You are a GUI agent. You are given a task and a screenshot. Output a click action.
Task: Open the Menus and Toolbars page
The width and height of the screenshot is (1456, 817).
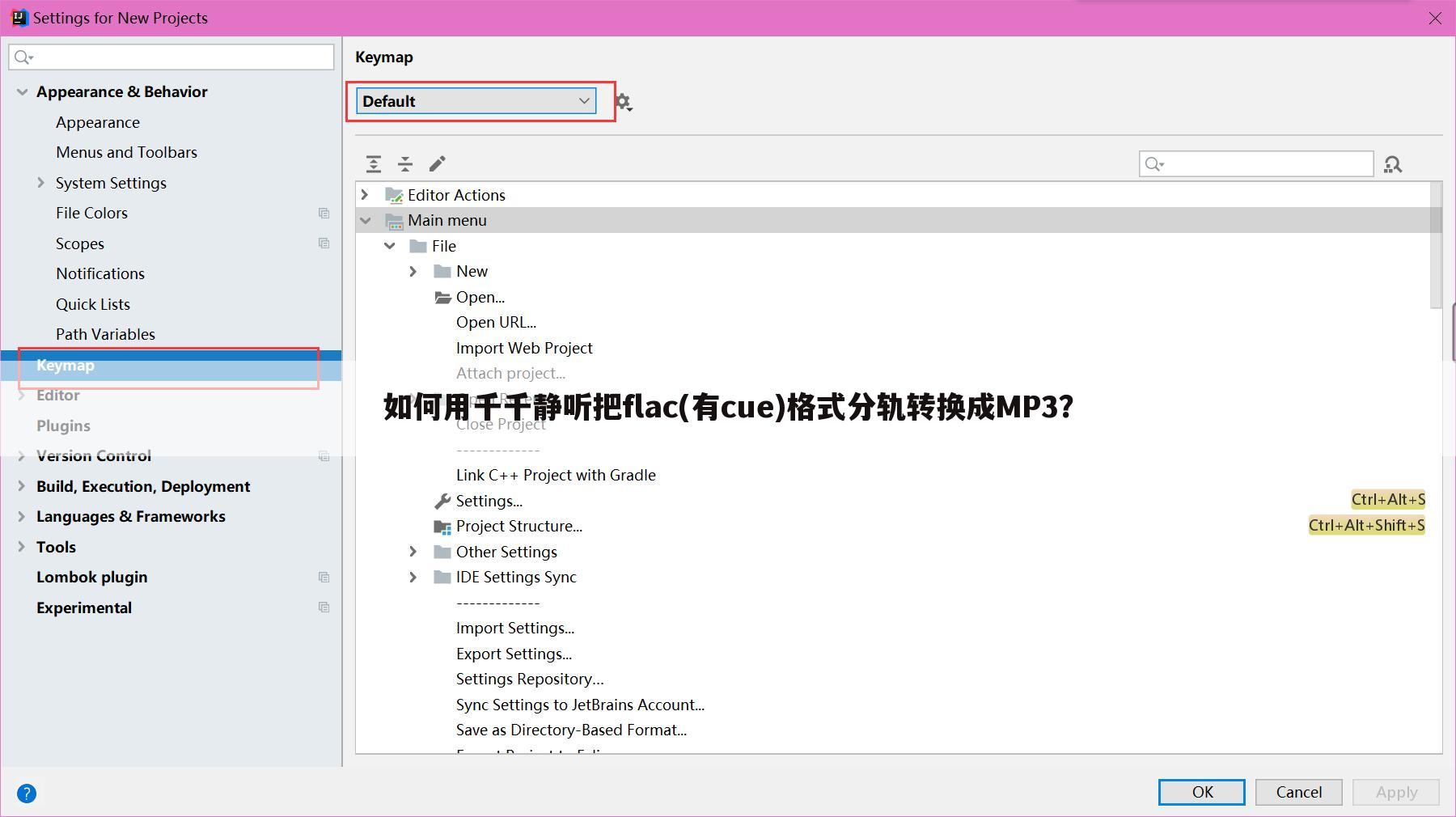tap(126, 152)
